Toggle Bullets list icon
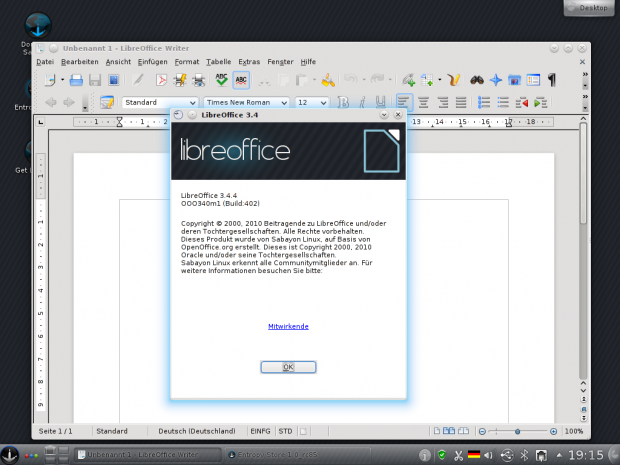Screen dimensions: 620x465 (x=503, y=102)
